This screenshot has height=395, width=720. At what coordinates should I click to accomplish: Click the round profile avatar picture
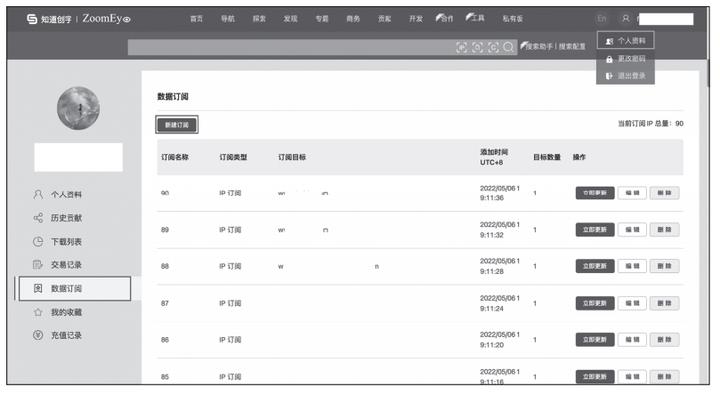78,108
